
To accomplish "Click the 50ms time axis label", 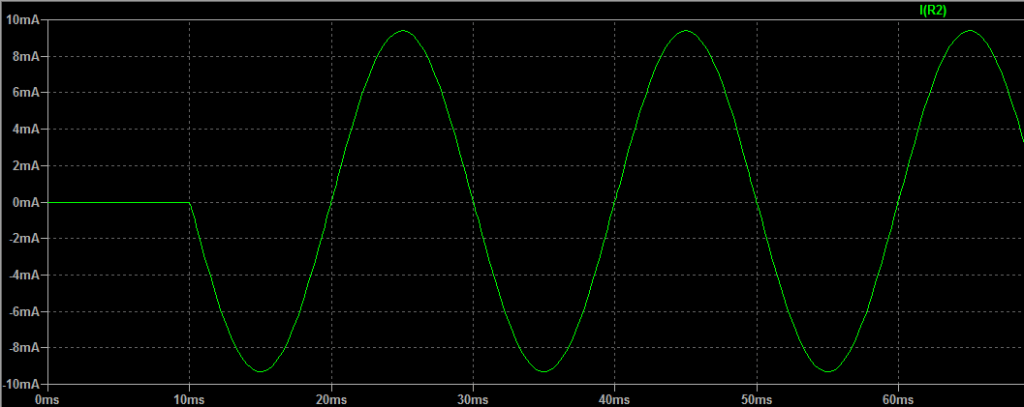I will click(x=756, y=397).
